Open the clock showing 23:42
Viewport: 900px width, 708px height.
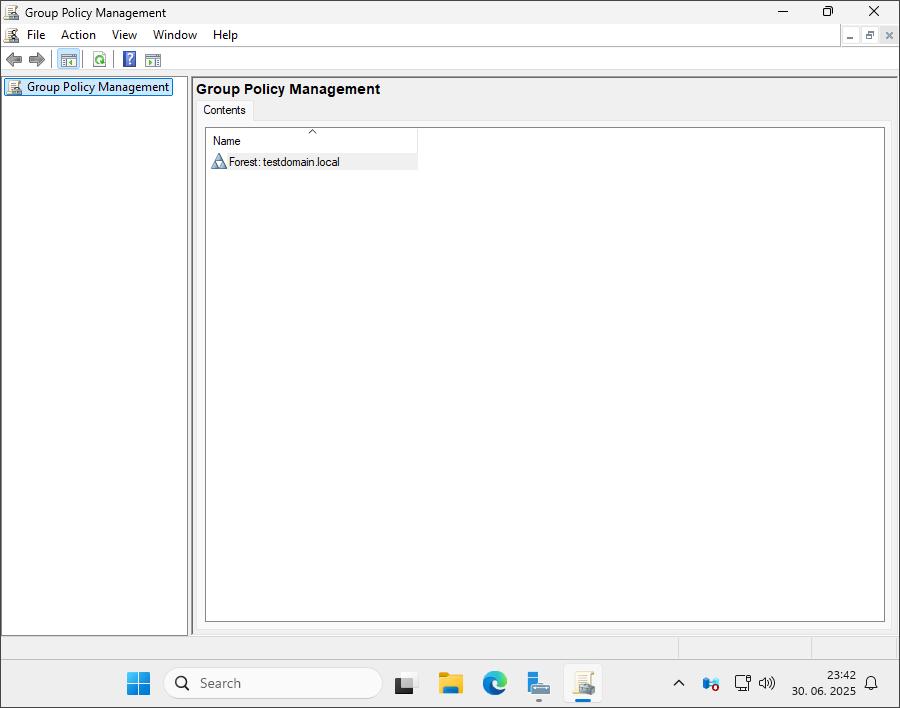[824, 683]
